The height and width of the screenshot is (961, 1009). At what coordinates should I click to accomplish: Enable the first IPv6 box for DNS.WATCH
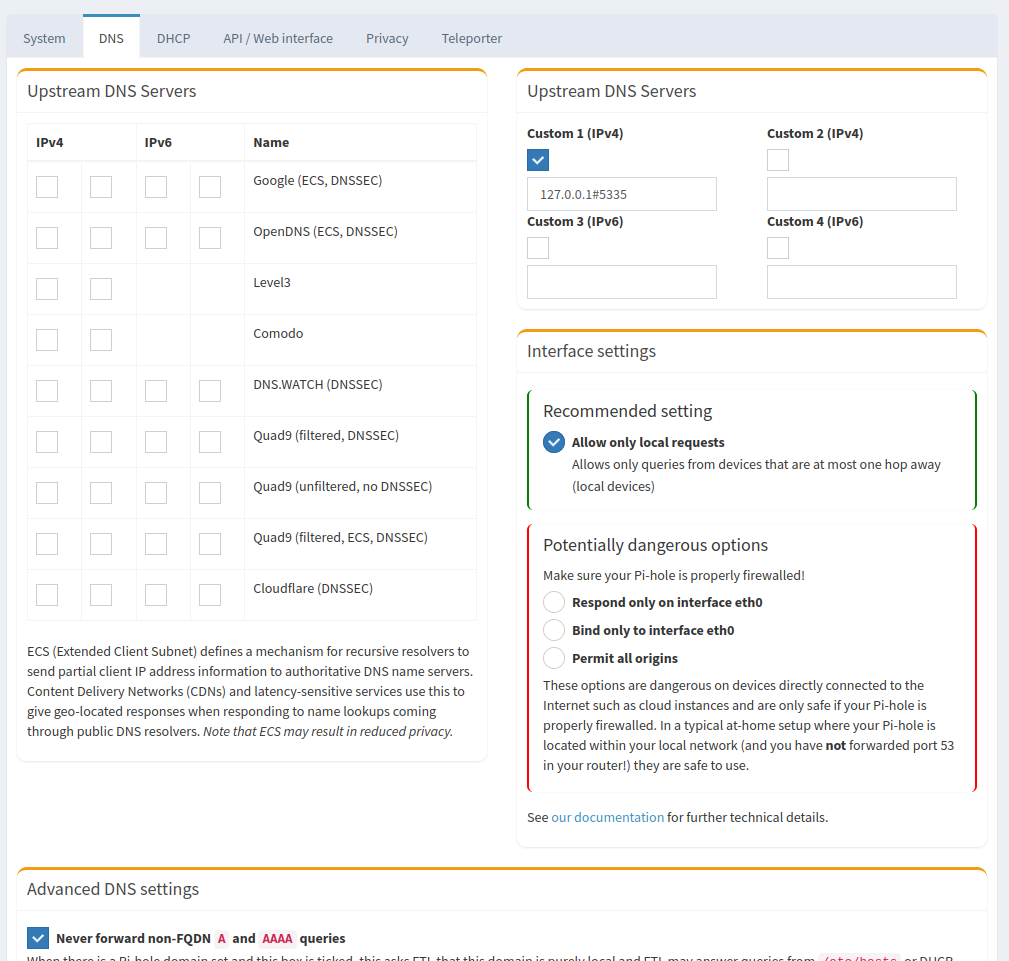point(156,391)
